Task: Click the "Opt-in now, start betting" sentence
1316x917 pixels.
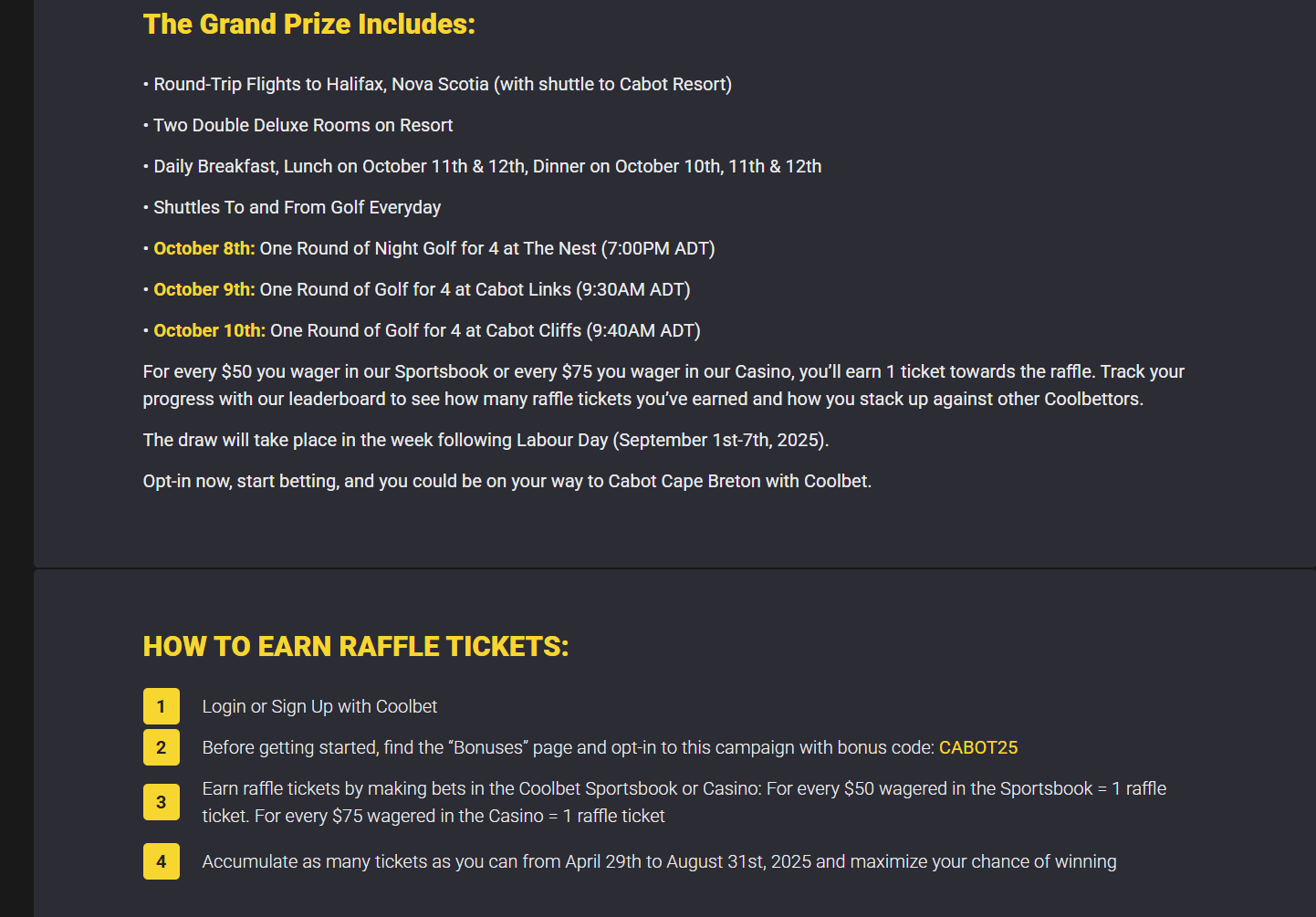Action: (507, 481)
